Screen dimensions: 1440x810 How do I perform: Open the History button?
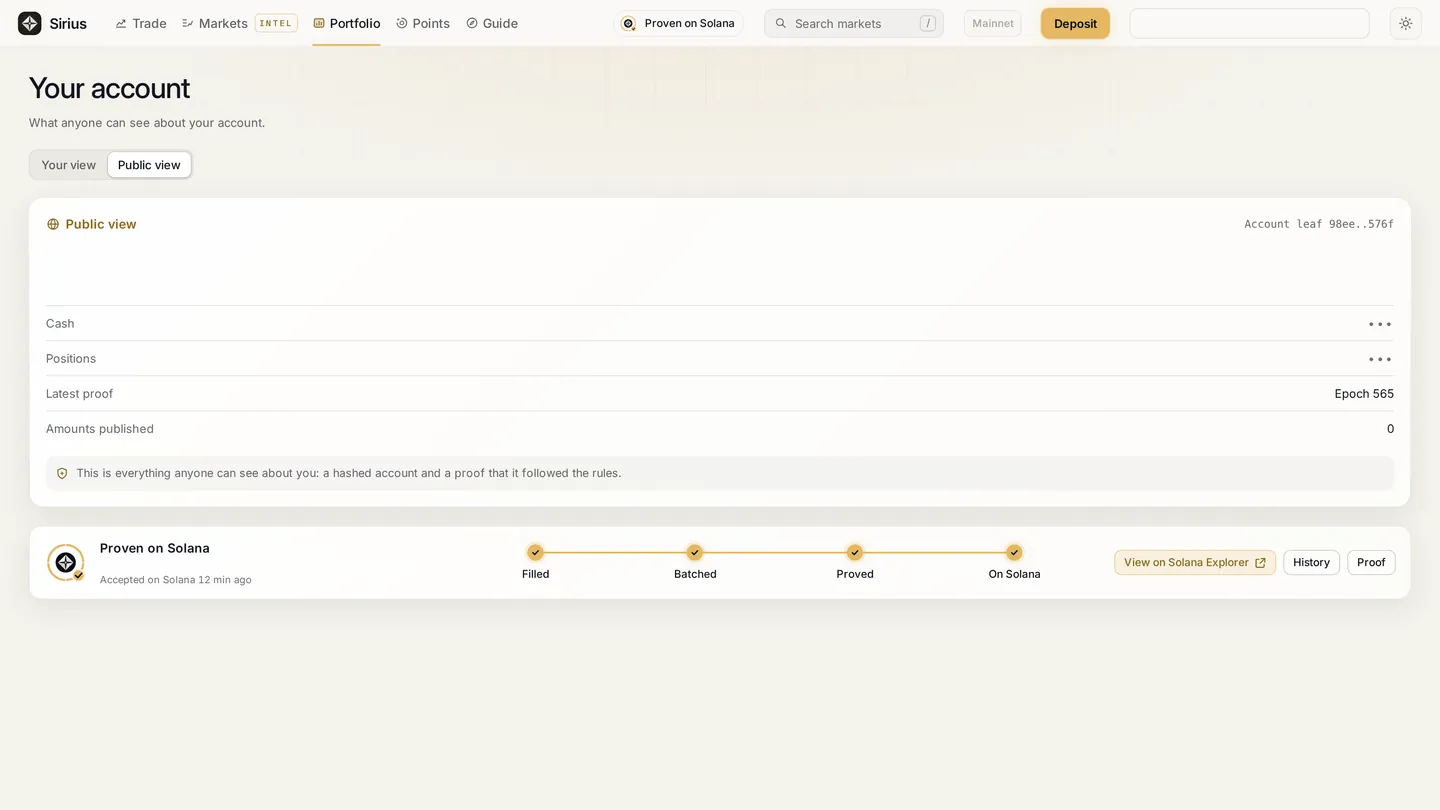pos(1311,562)
